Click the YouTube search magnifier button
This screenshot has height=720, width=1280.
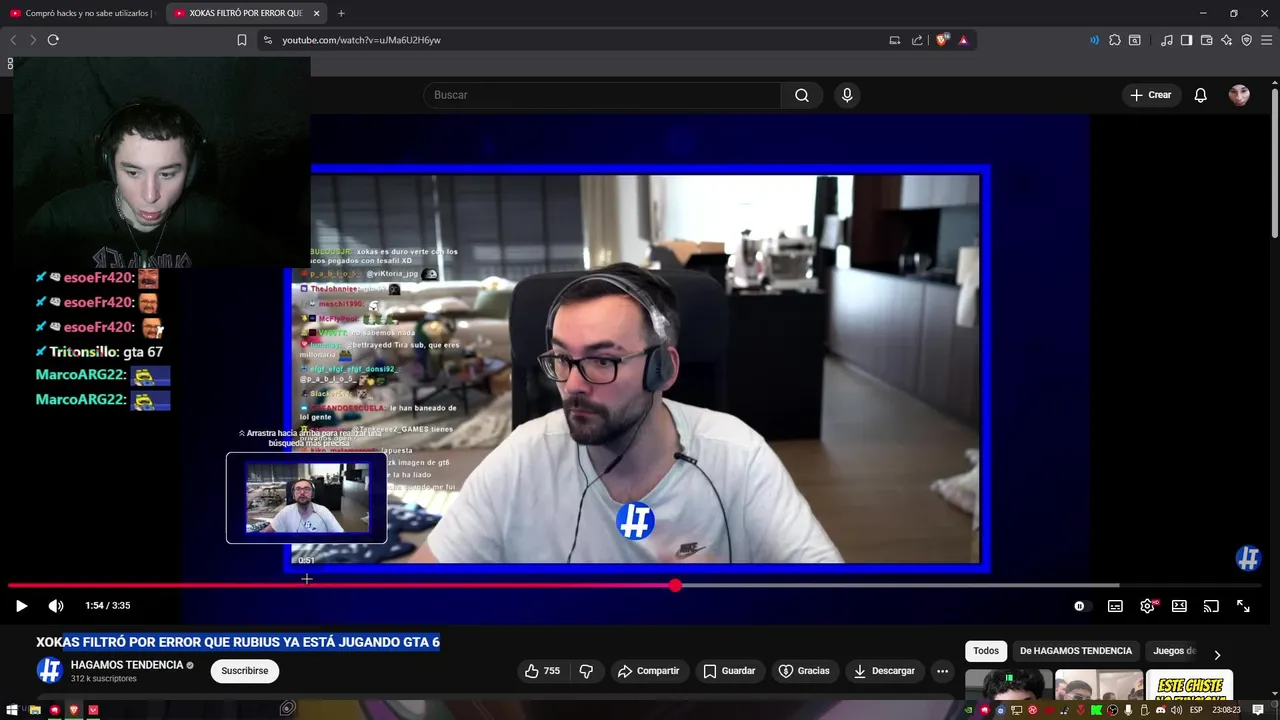click(802, 95)
